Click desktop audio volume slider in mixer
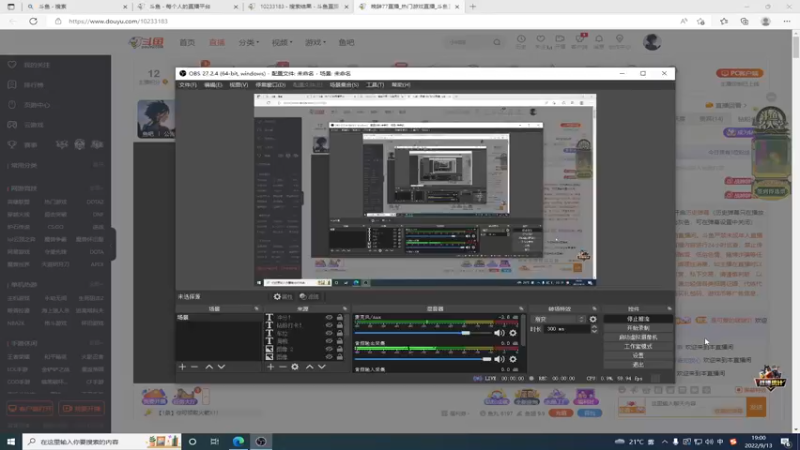The image size is (800, 450). pos(422,359)
